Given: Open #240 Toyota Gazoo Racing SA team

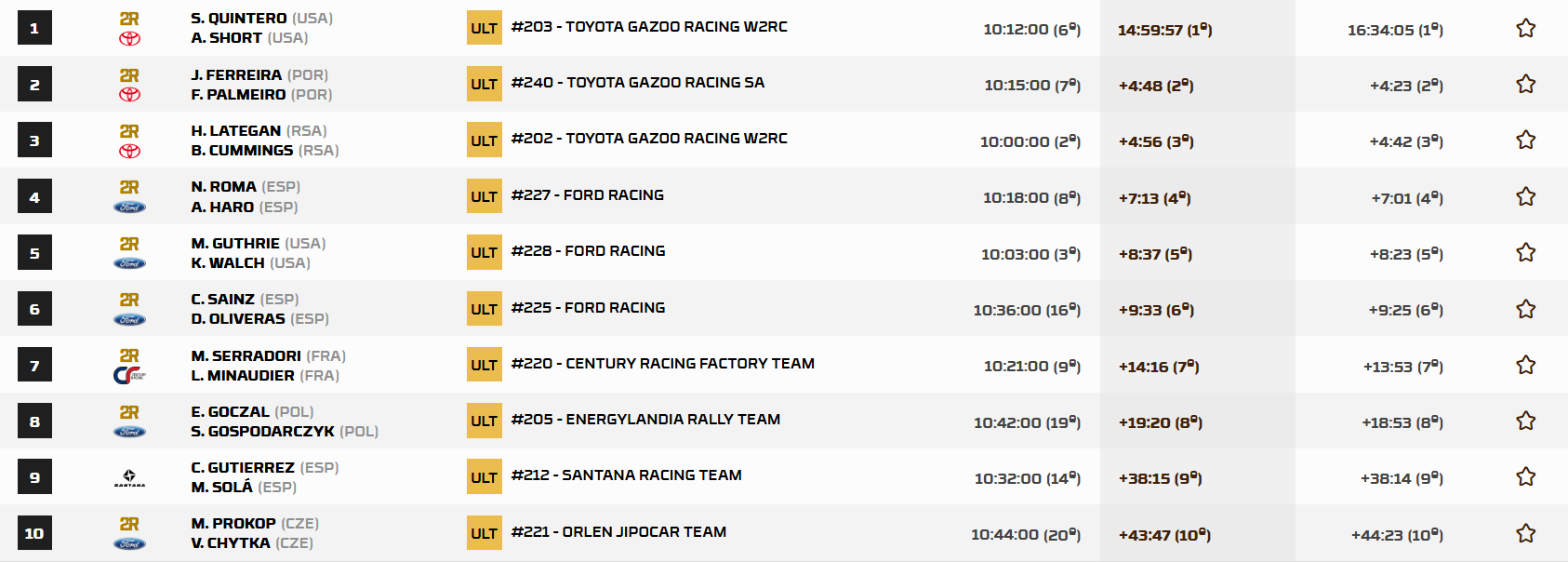Looking at the screenshot, I should [638, 83].
